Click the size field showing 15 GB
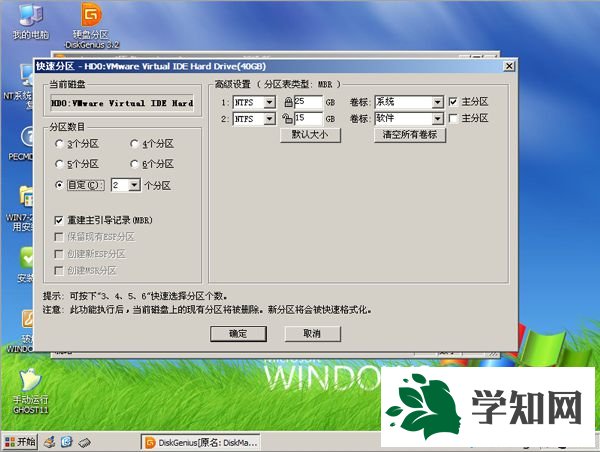 [308, 119]
